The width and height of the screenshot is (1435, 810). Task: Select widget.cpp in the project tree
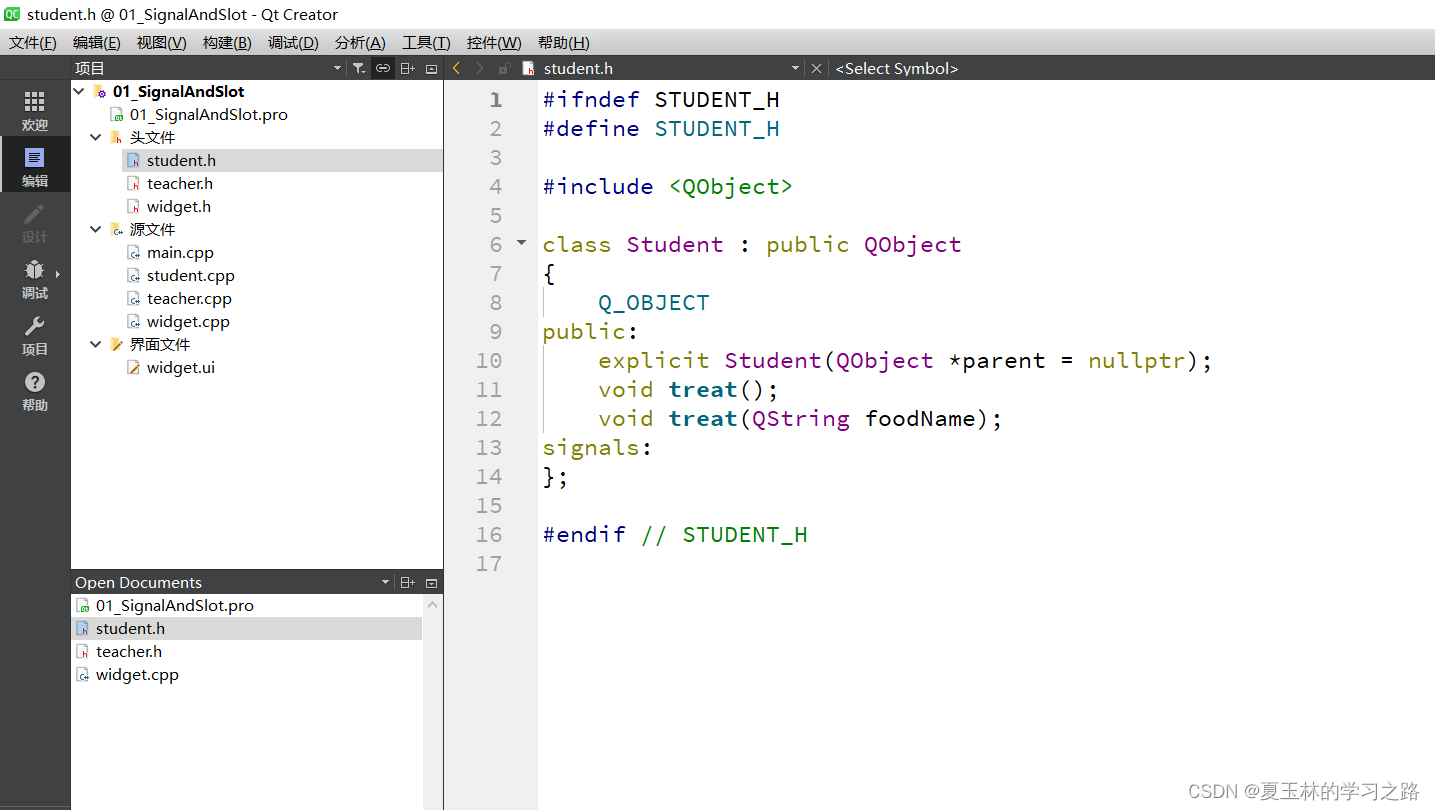click(x=188, y=321)
